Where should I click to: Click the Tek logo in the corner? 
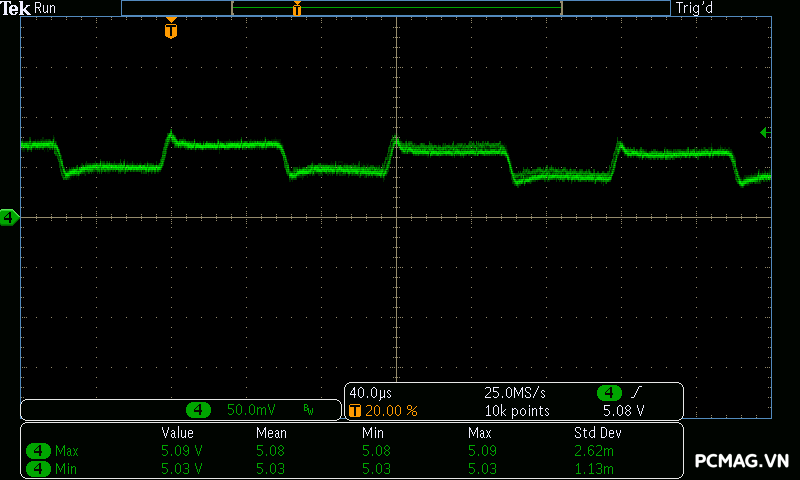pyautogui.click(x=17, y=8)
